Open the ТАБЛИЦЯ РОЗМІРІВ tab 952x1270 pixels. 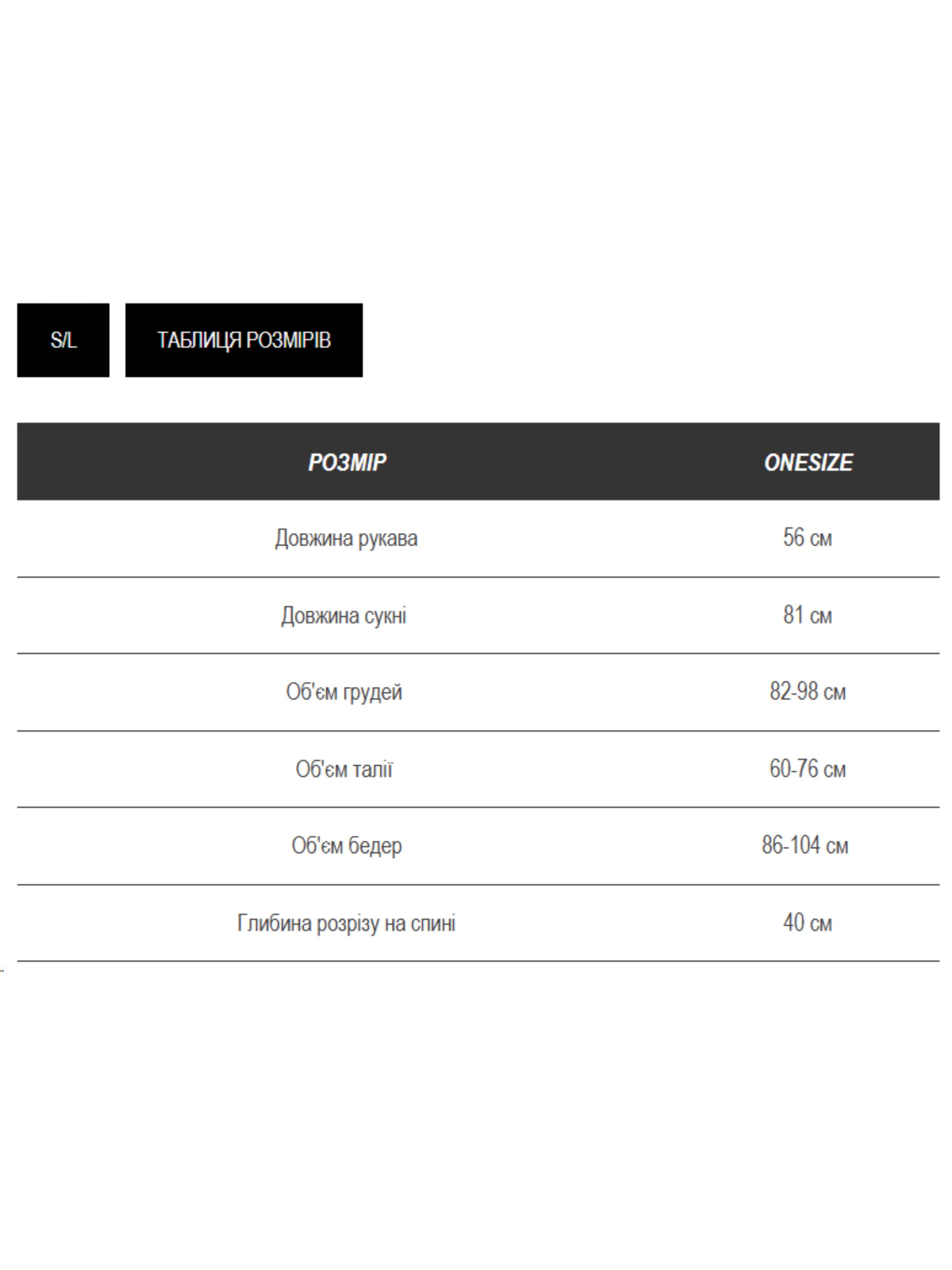(244, 340)
